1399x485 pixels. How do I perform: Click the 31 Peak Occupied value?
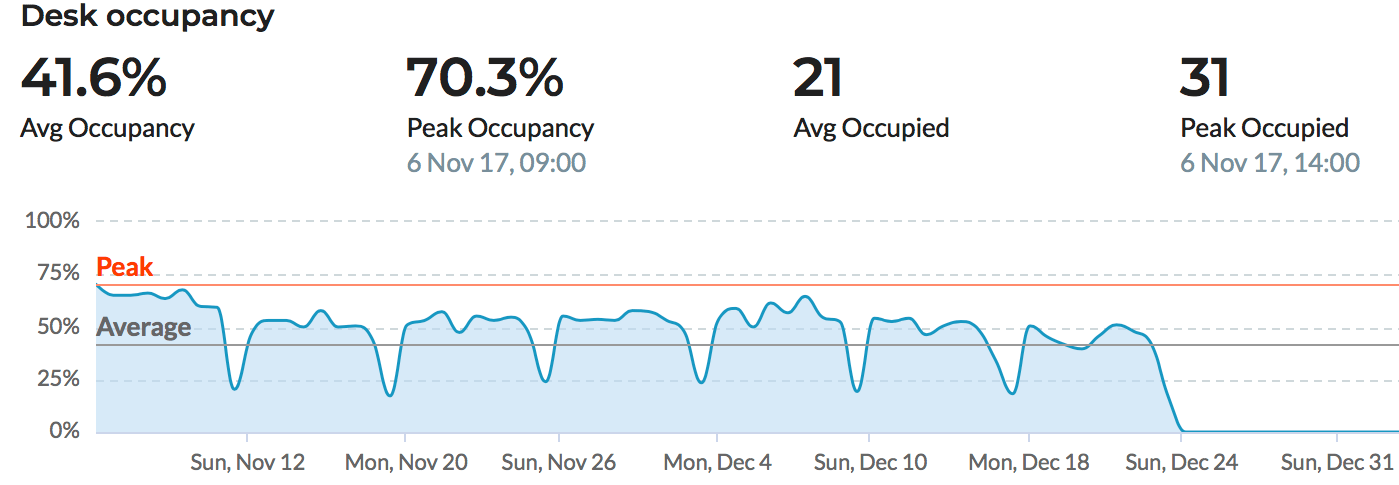[x=1205, y=80]
